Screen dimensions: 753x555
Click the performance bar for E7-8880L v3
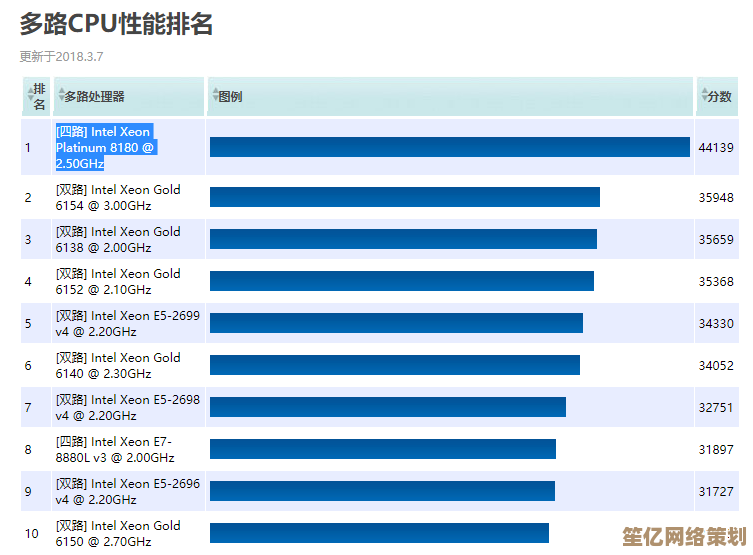pos(383,449)
